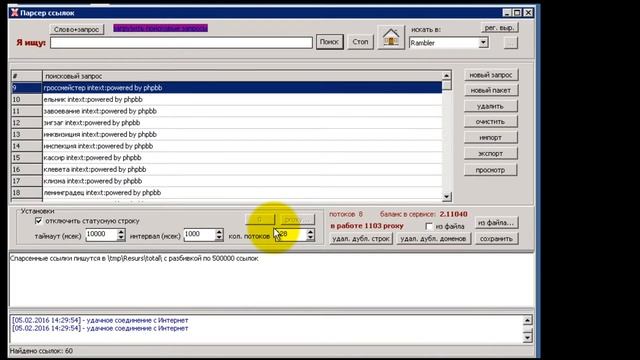This screenshot has height=360, width=640.
Task: Click the 'рег. выр.' button
Action: point(499,28)
